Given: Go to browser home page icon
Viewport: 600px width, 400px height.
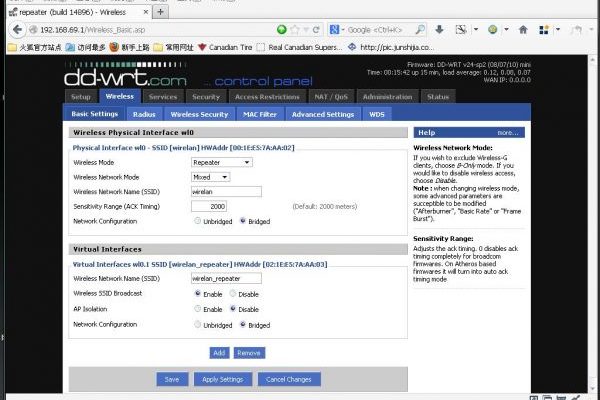Looking at the screenshot, I should [x=523, y=29].
